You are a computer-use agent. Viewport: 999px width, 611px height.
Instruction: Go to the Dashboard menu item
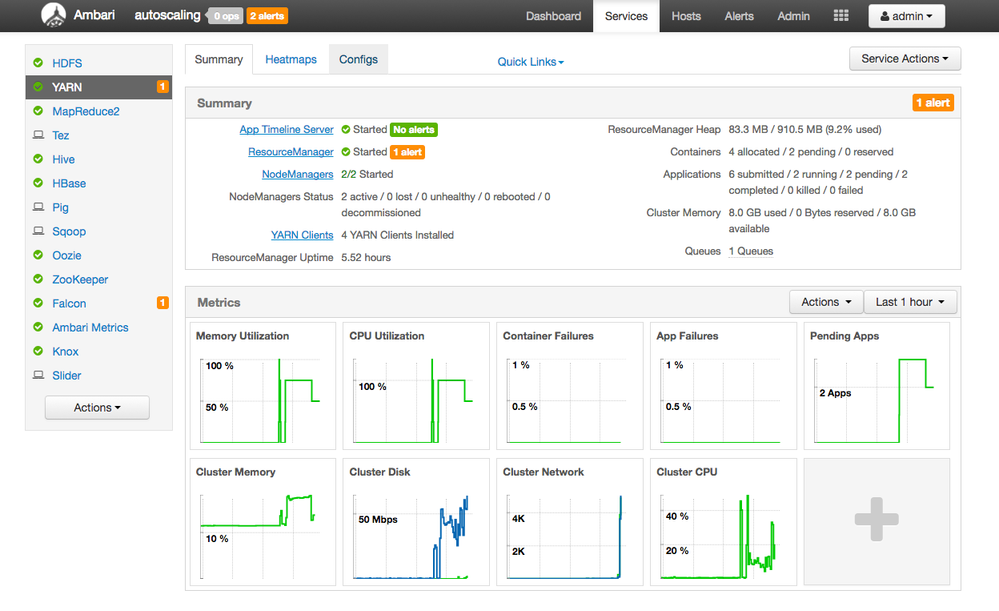point(553,16)
